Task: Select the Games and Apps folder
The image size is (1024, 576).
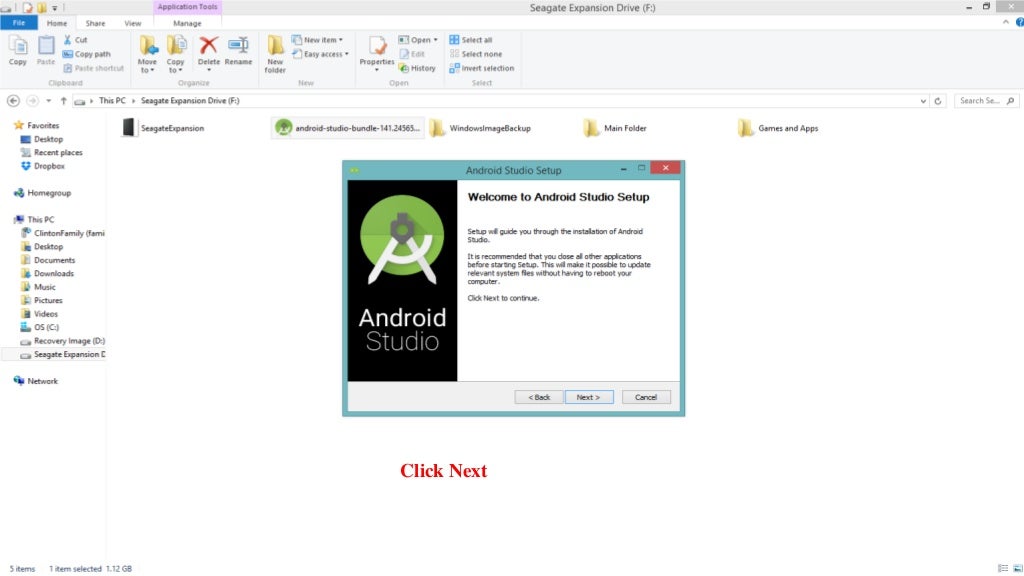Action: click(778, 128)
